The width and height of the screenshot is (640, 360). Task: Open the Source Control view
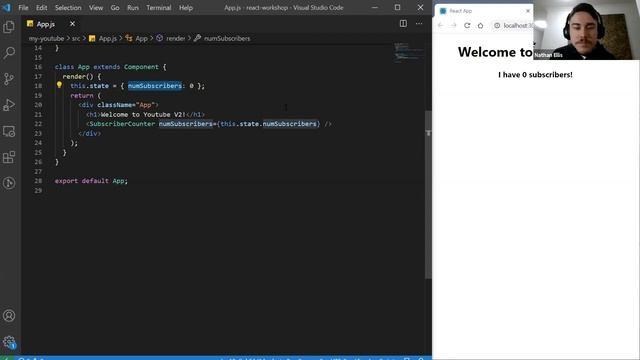9,79
